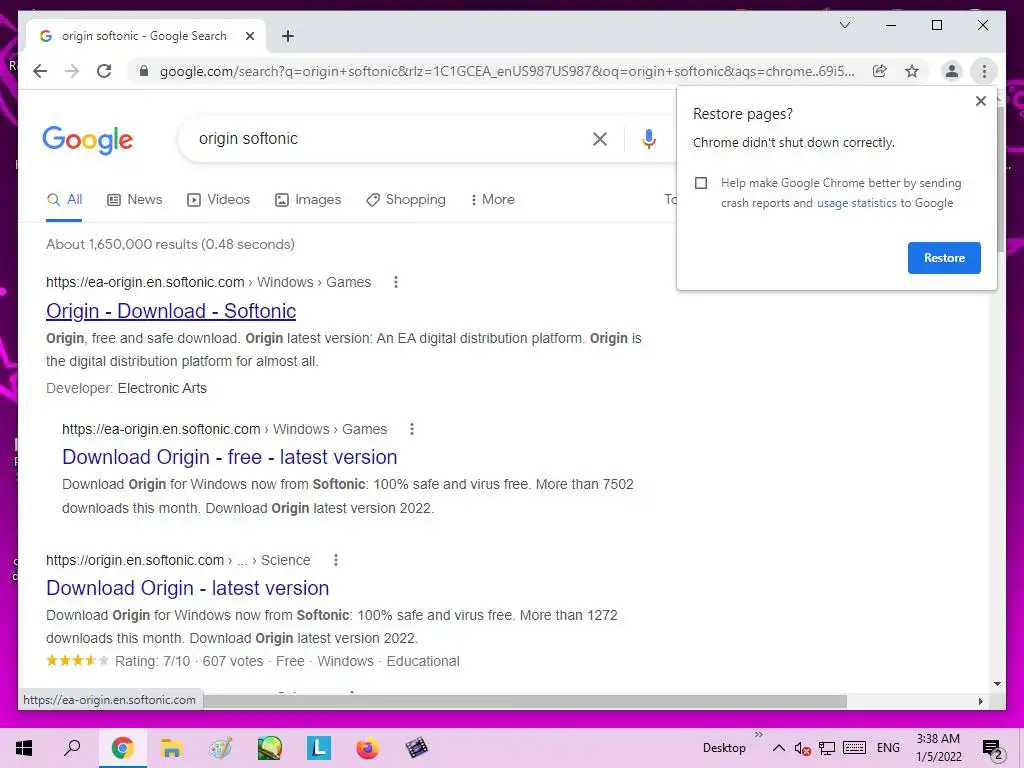Screen dimensions: 1024x768
Task: Switch to Videos results
Action: click(219, 200)
